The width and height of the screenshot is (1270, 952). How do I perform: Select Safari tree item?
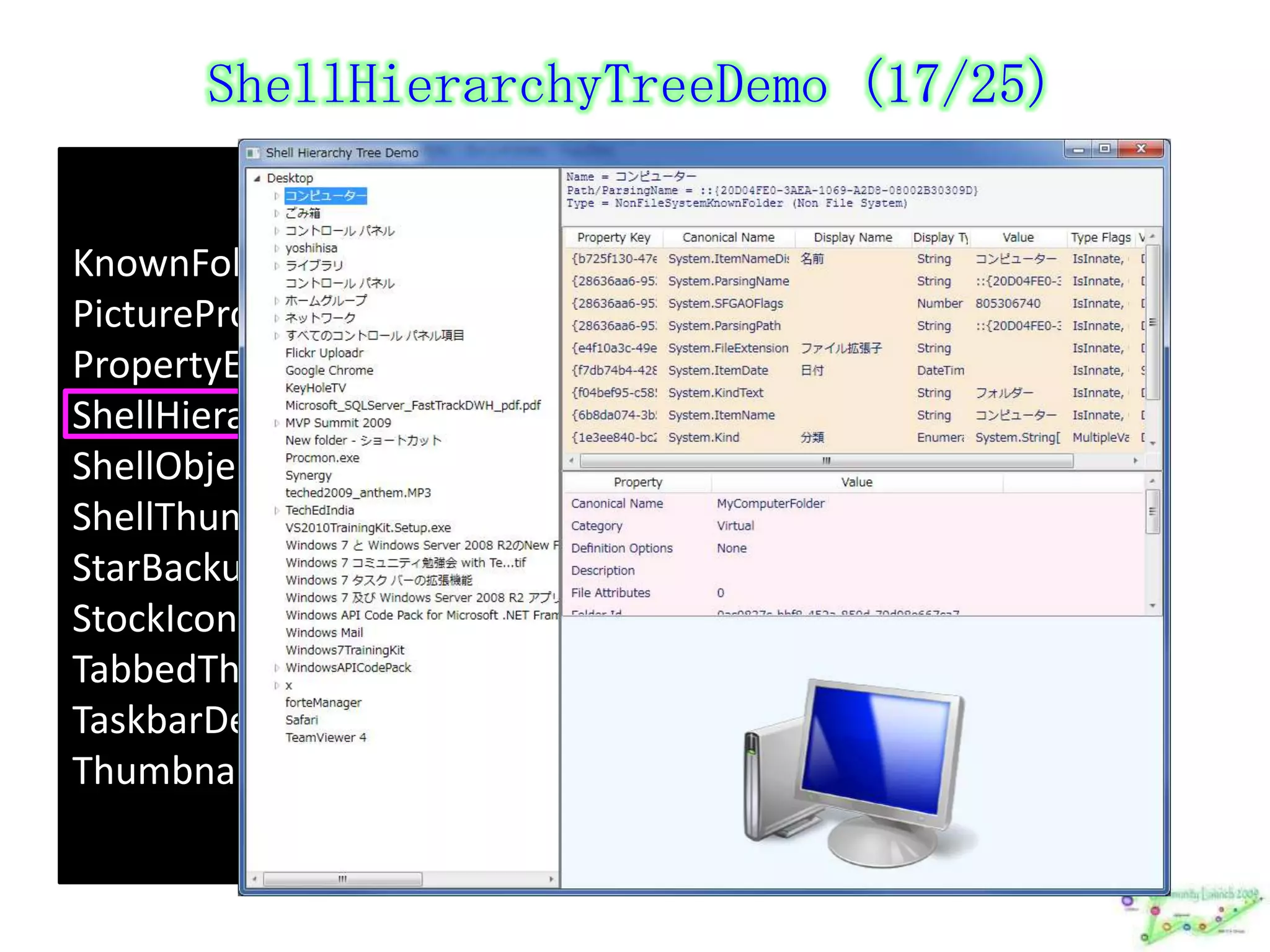click(x=301, y=720)
